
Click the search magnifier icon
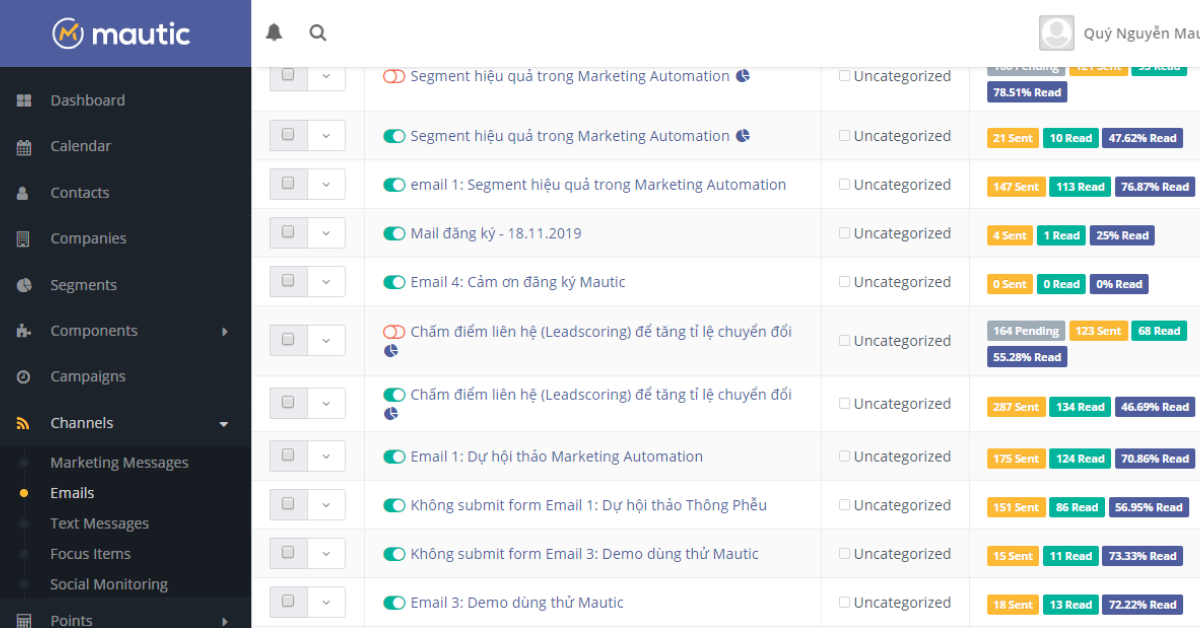(x=318, y=33)
